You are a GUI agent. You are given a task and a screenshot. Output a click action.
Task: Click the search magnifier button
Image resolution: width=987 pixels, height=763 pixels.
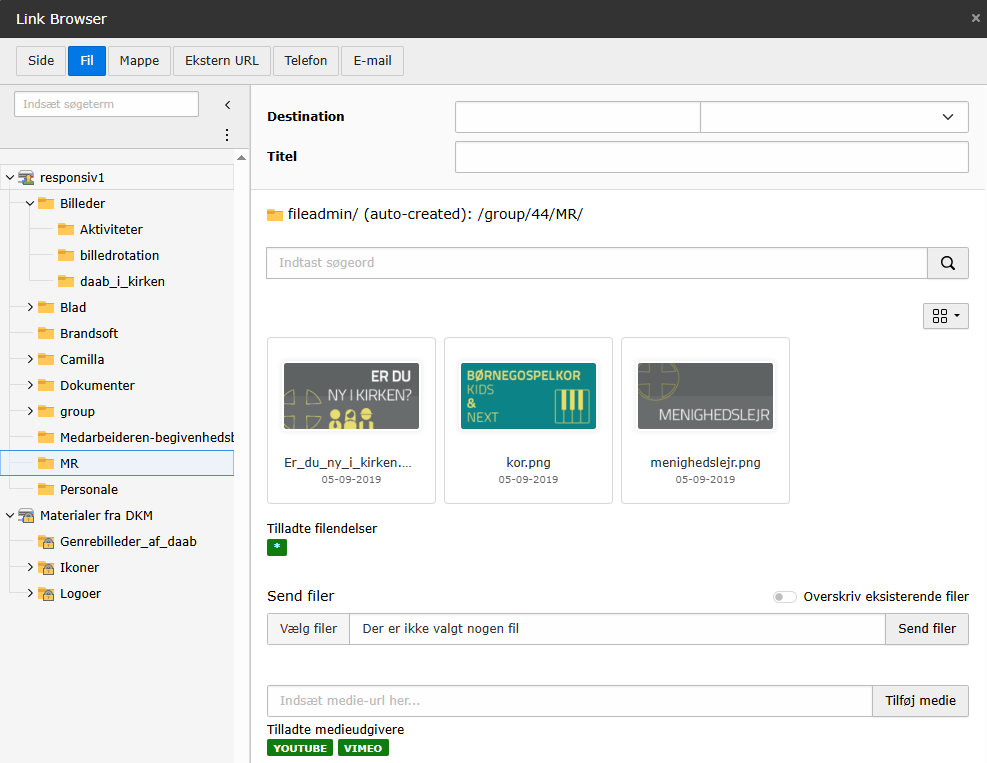[x=948, y=263]
